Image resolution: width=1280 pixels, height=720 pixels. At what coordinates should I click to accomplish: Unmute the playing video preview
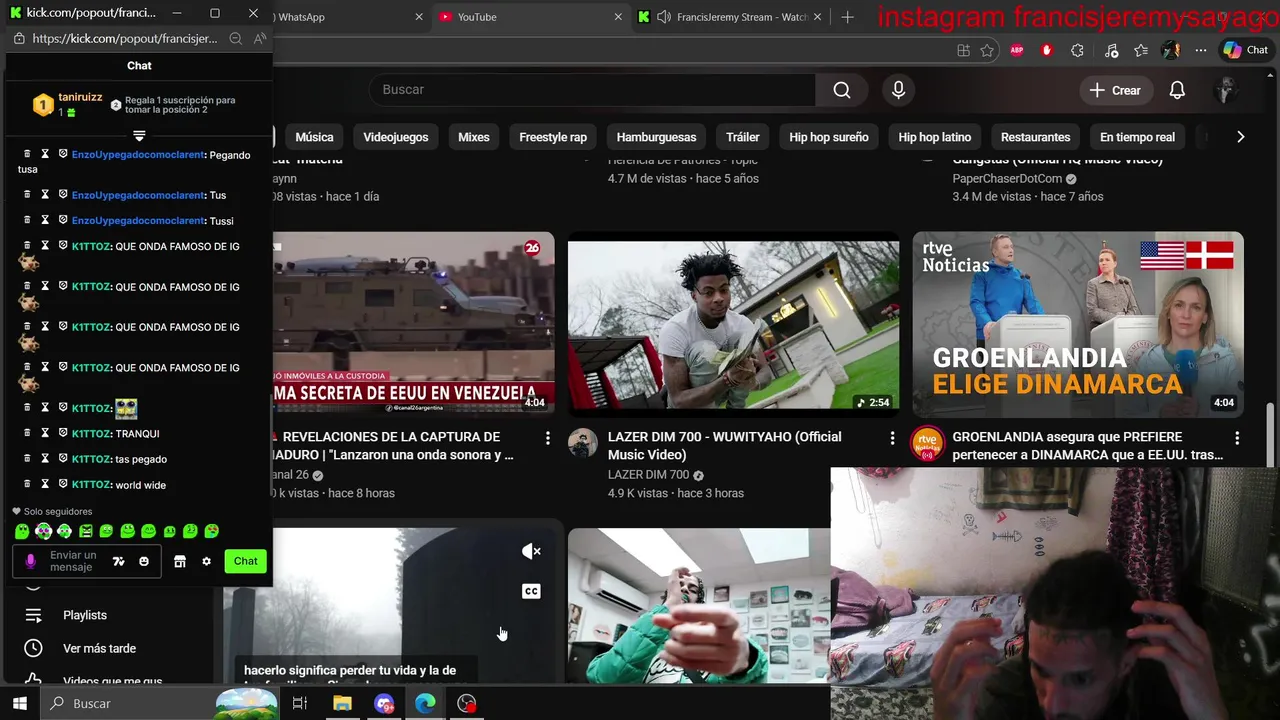(x=531, y=551)
